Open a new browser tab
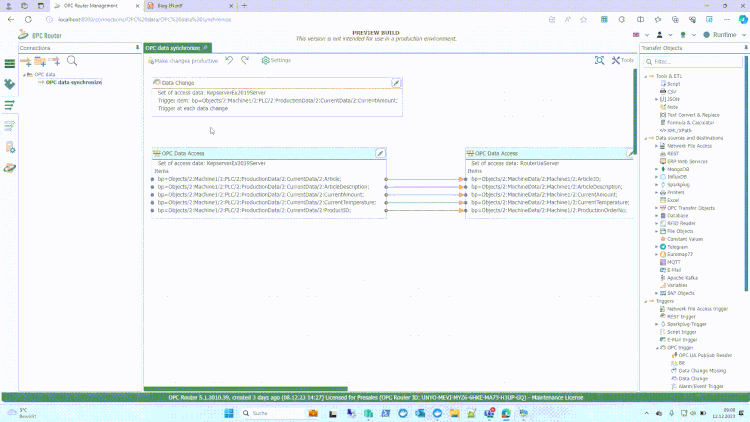Screen dimensions: 750x422 tap(244, 6)
